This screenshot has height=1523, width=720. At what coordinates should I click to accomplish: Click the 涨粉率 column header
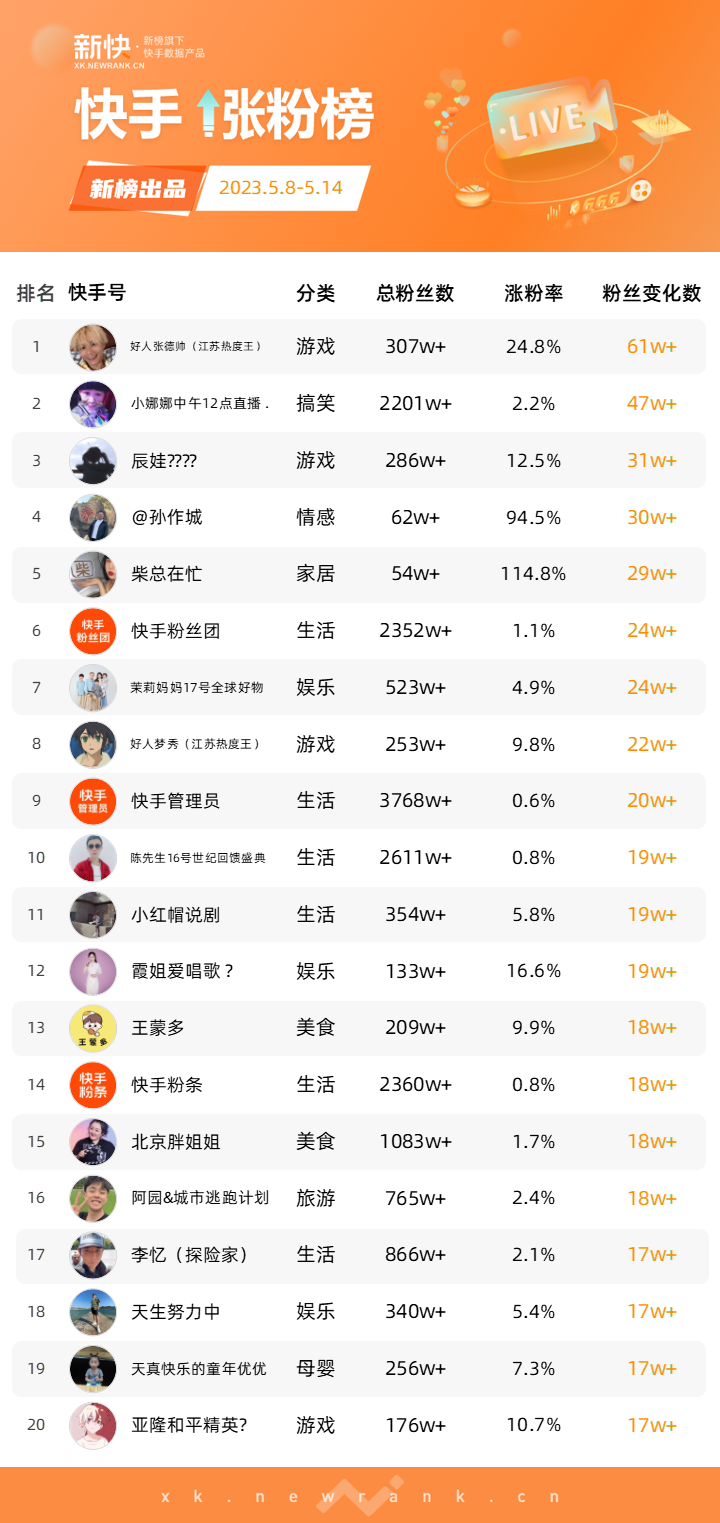pyautogui.click(x=534, y=293)
